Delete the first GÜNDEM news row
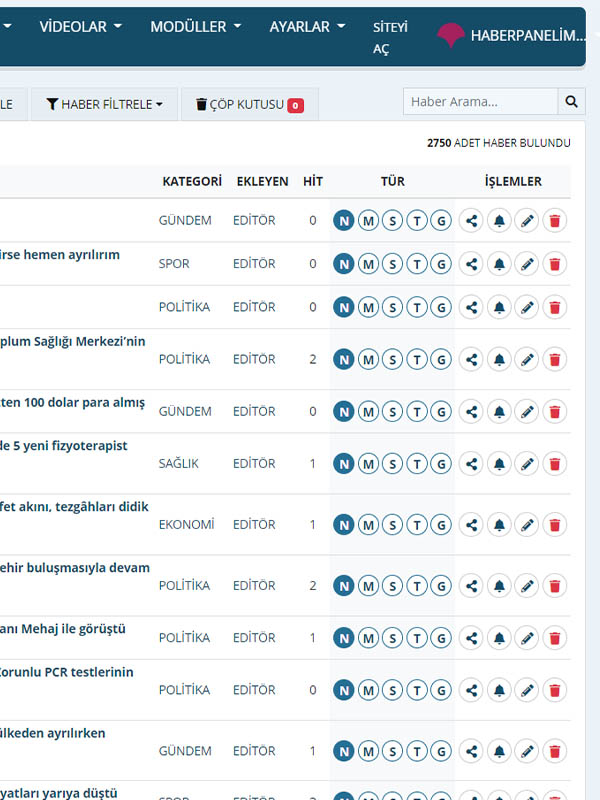The height and width of the screenshot is (800, 600). (555, 220)
